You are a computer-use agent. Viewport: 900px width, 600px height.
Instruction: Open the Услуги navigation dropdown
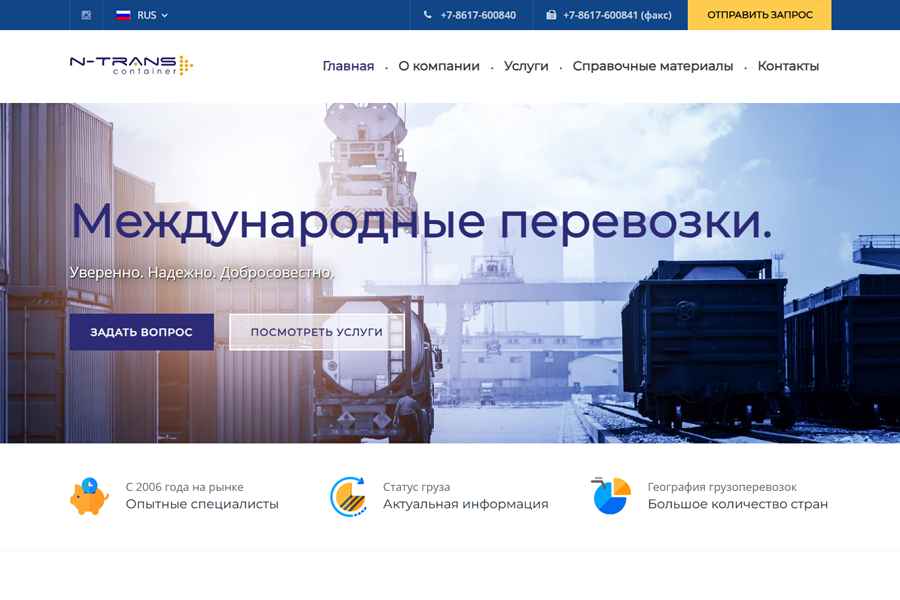point(525,66)
